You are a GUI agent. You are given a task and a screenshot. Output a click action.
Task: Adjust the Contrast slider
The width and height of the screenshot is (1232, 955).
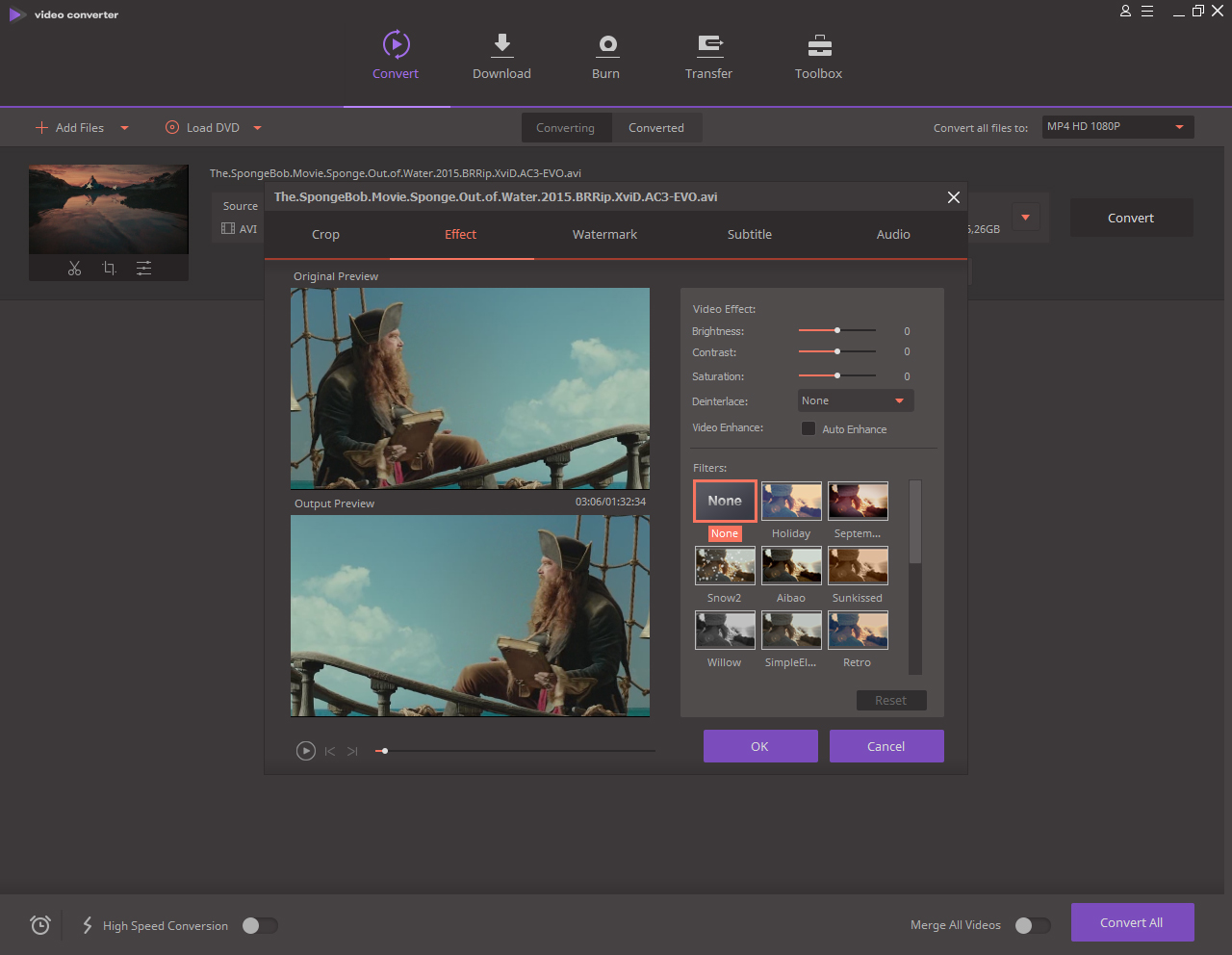tap(837, 351)
